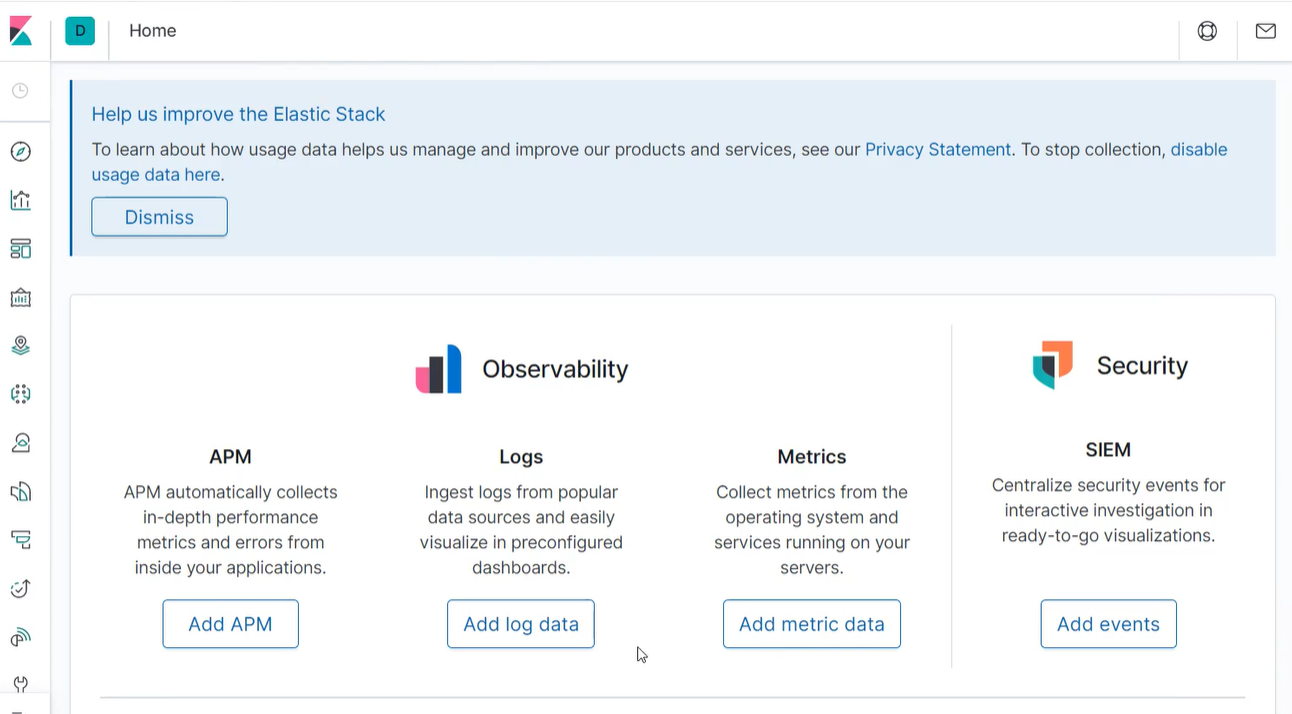This screenshot has height=714, width=1292.
Task: Click the SIEM card heading
Action: coord(1108,450)
